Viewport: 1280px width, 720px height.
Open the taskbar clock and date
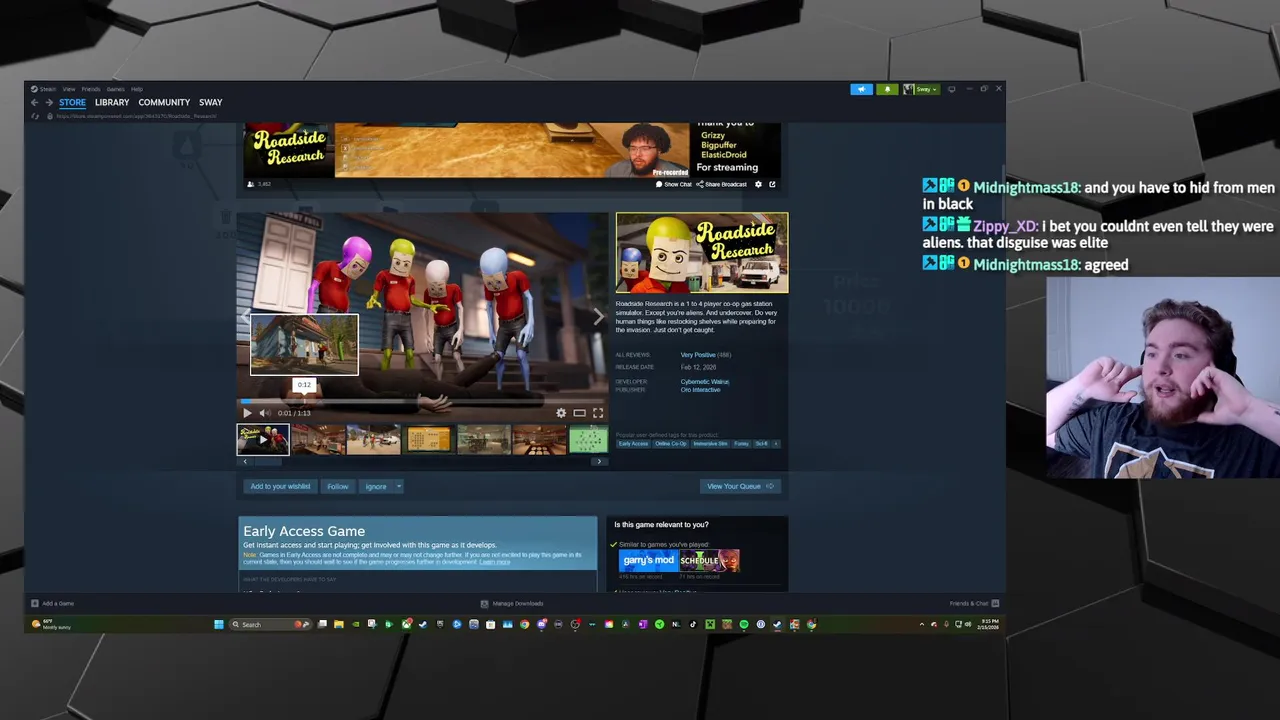click(988, 624)
